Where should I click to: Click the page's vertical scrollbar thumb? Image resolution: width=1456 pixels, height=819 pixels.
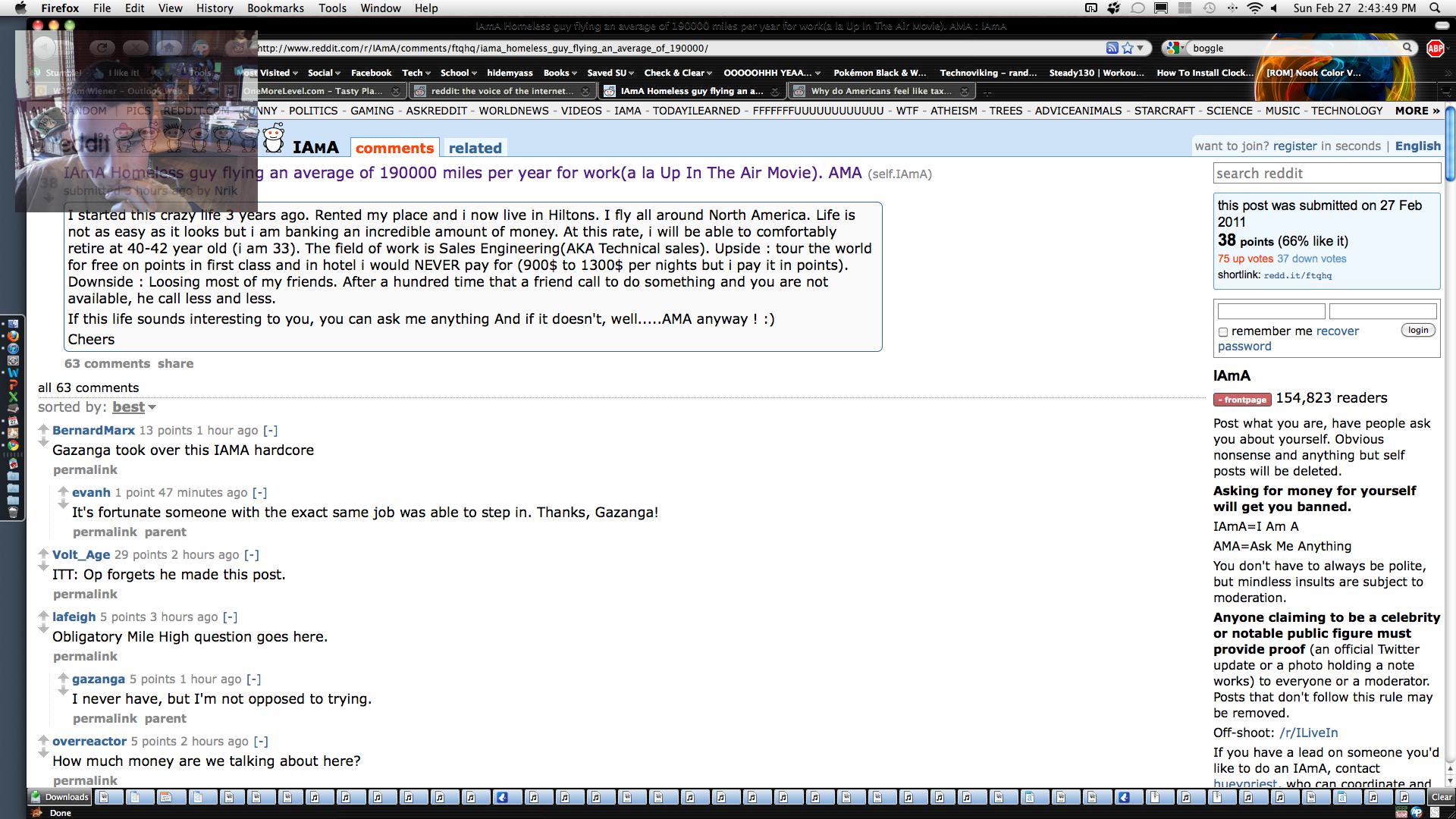[x=1450, y=144]
